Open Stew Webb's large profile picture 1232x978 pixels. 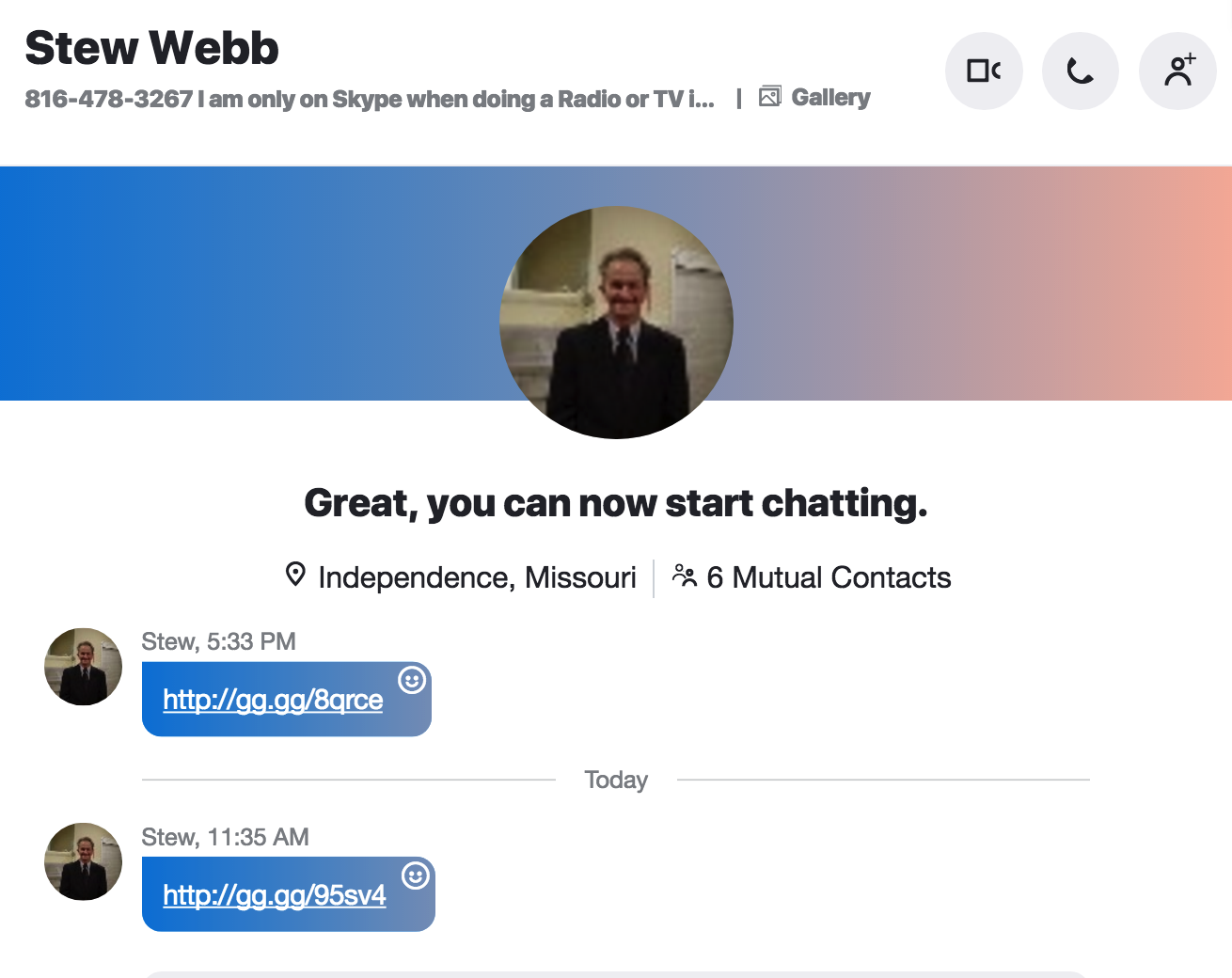click(616, 323)
